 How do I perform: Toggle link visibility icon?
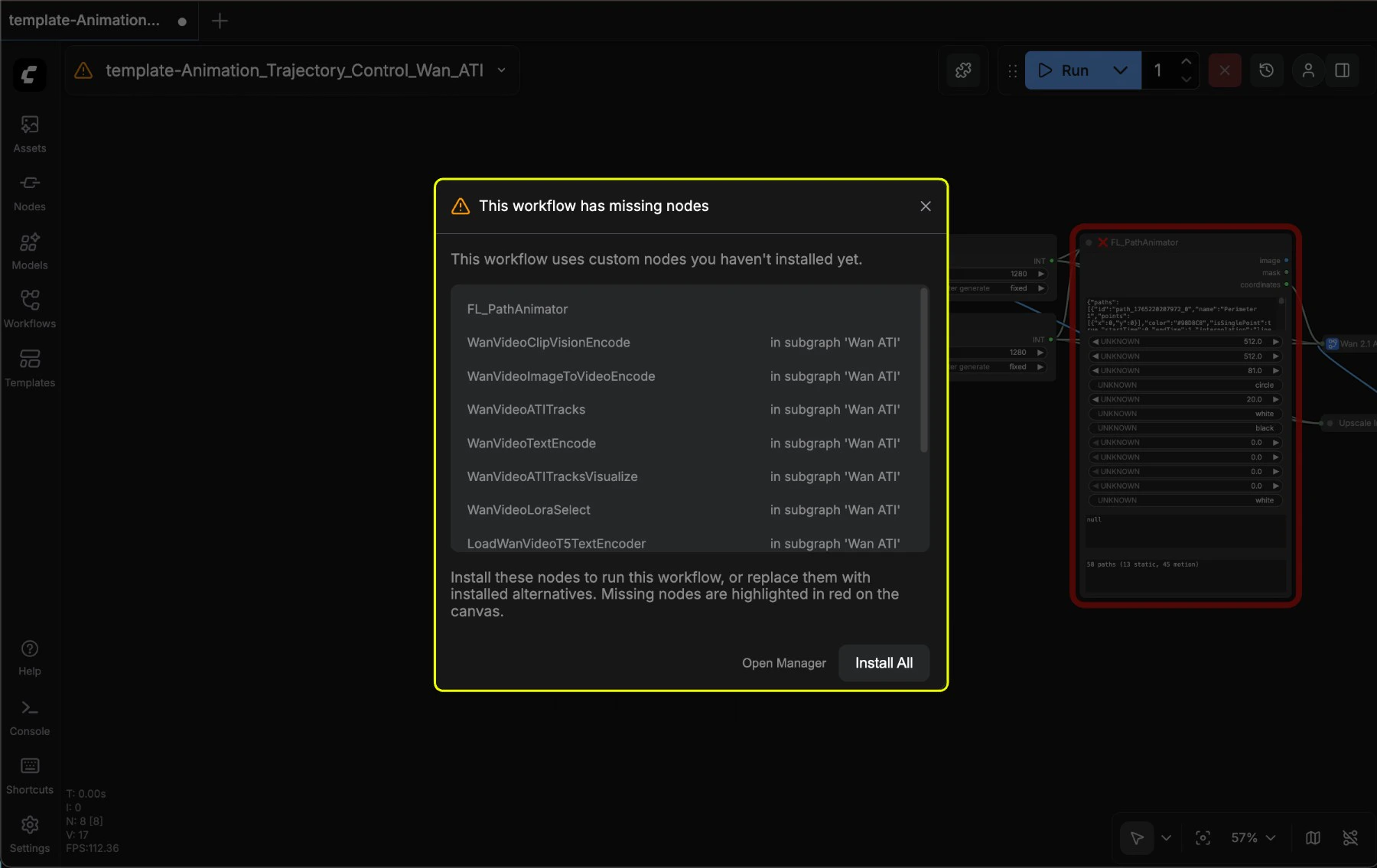pos(1350,838)
